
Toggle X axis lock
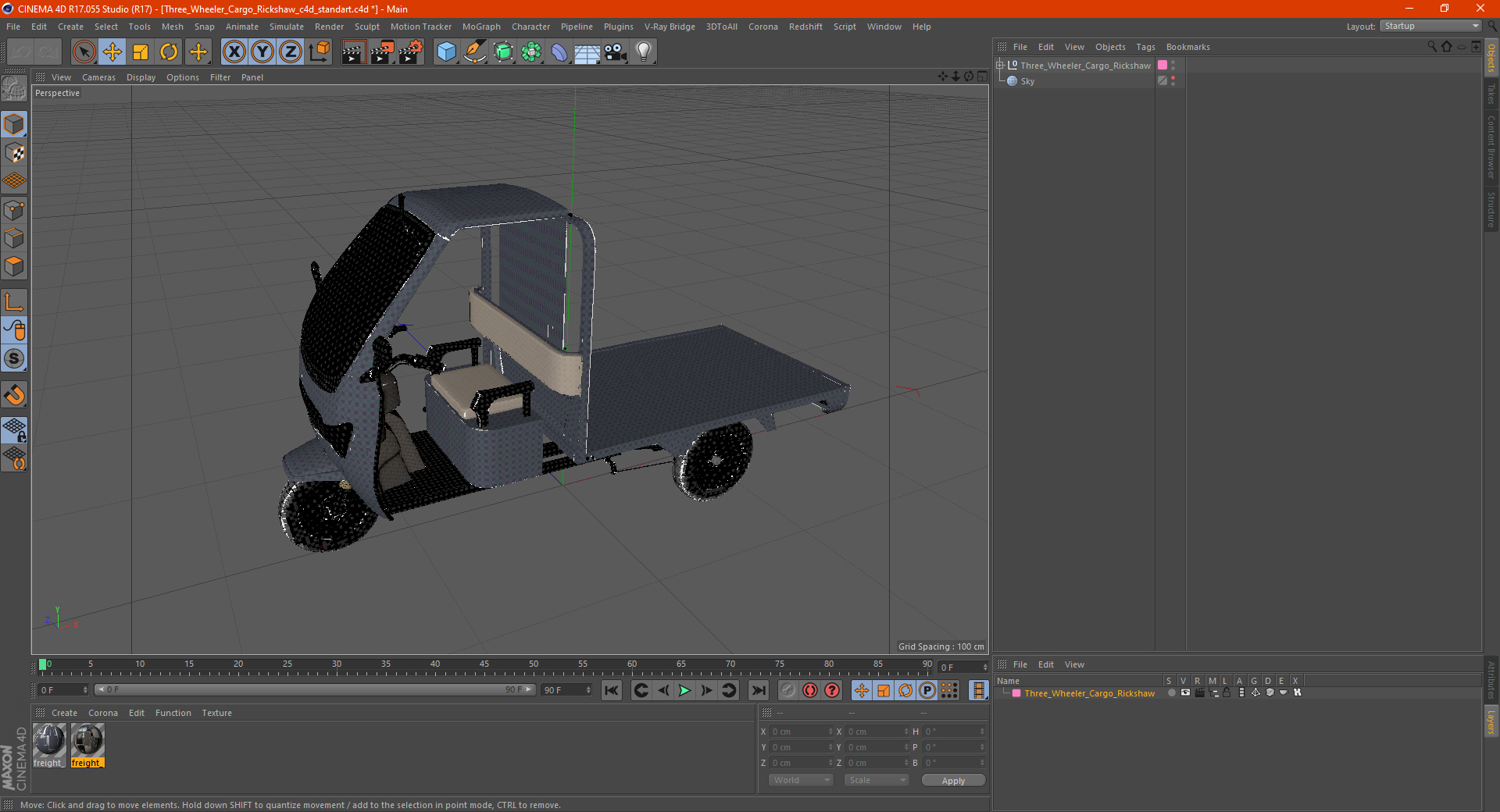coord(234,52)
